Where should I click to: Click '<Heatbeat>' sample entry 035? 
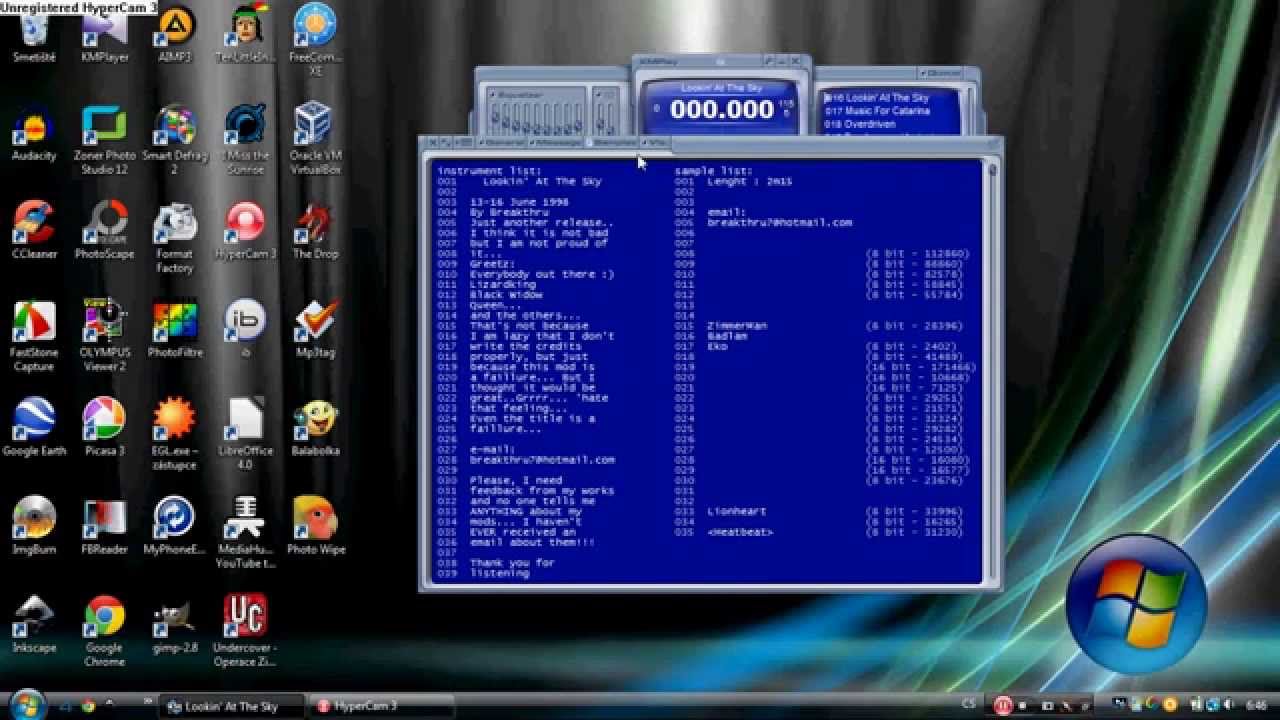tap(739, 532)
